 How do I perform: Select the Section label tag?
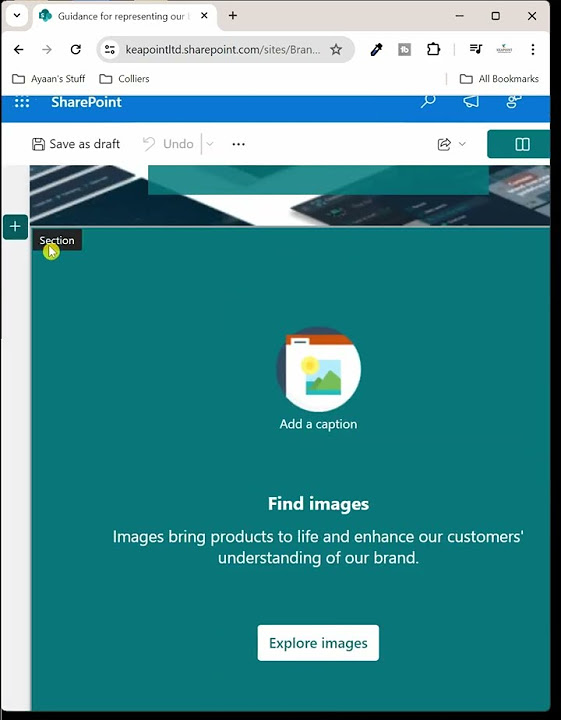[56, 240]
